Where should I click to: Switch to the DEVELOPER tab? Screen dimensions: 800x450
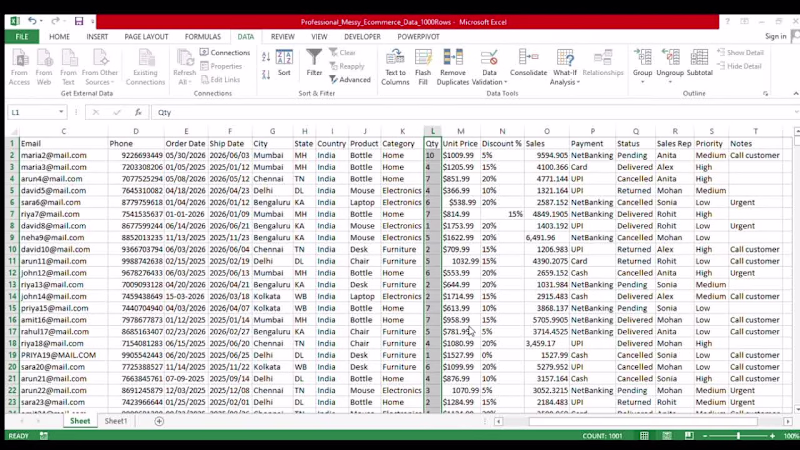362,37
